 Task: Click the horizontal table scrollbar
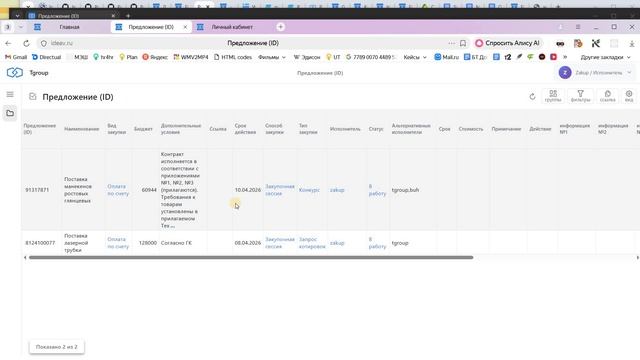click(251, 258)
